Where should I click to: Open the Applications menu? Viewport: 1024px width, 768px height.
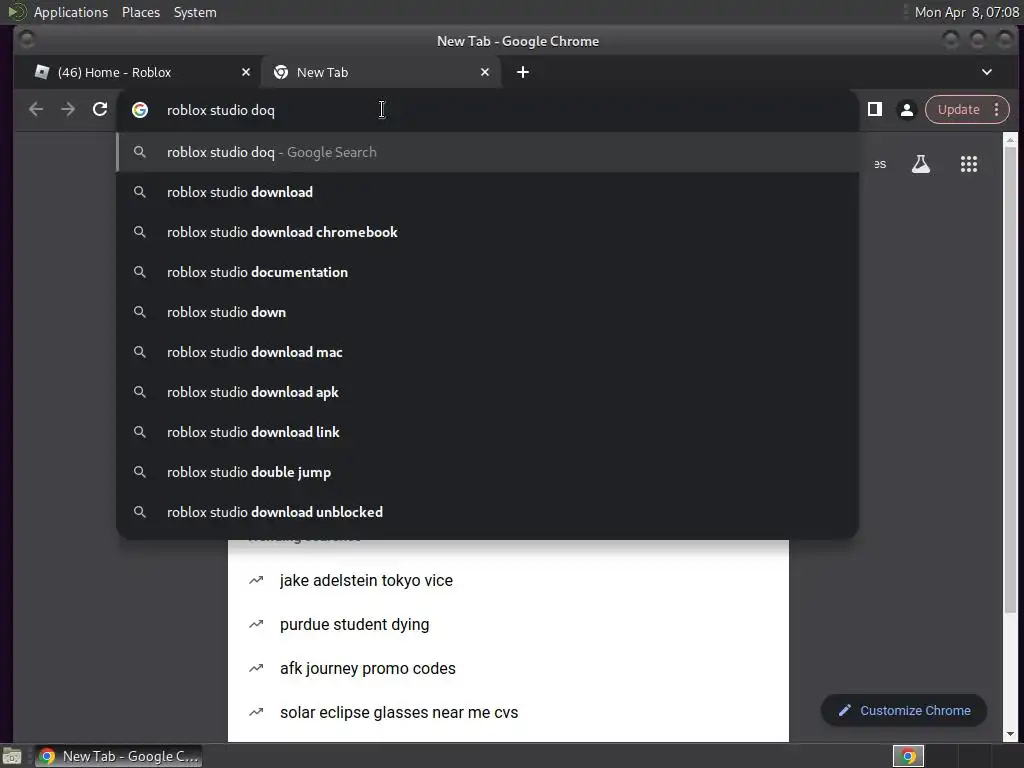coord(71,12)
